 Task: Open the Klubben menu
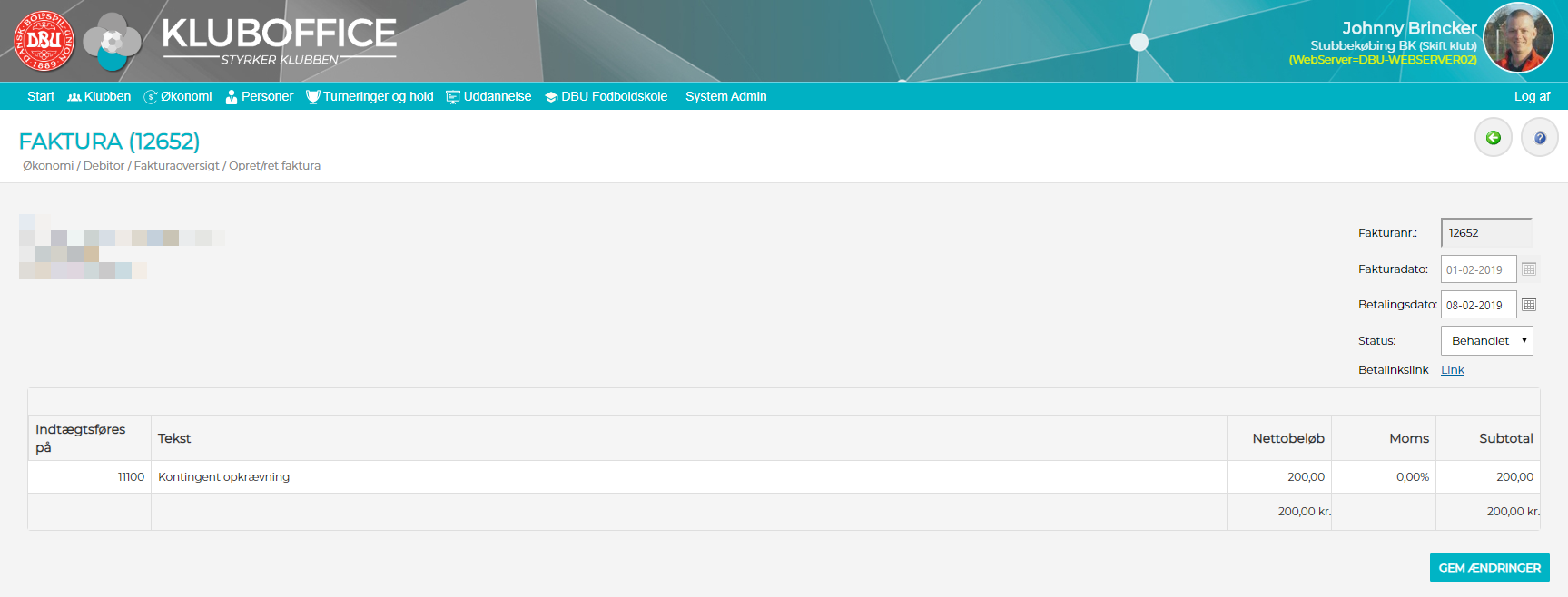(x=100, y=96)
